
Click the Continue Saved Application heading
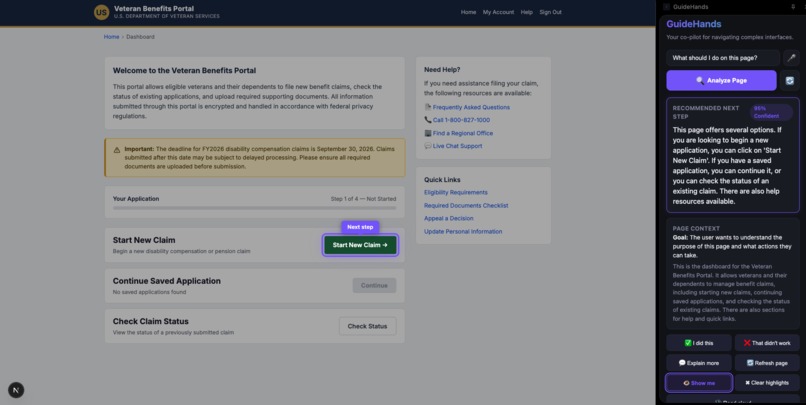(x=167, y=281)
